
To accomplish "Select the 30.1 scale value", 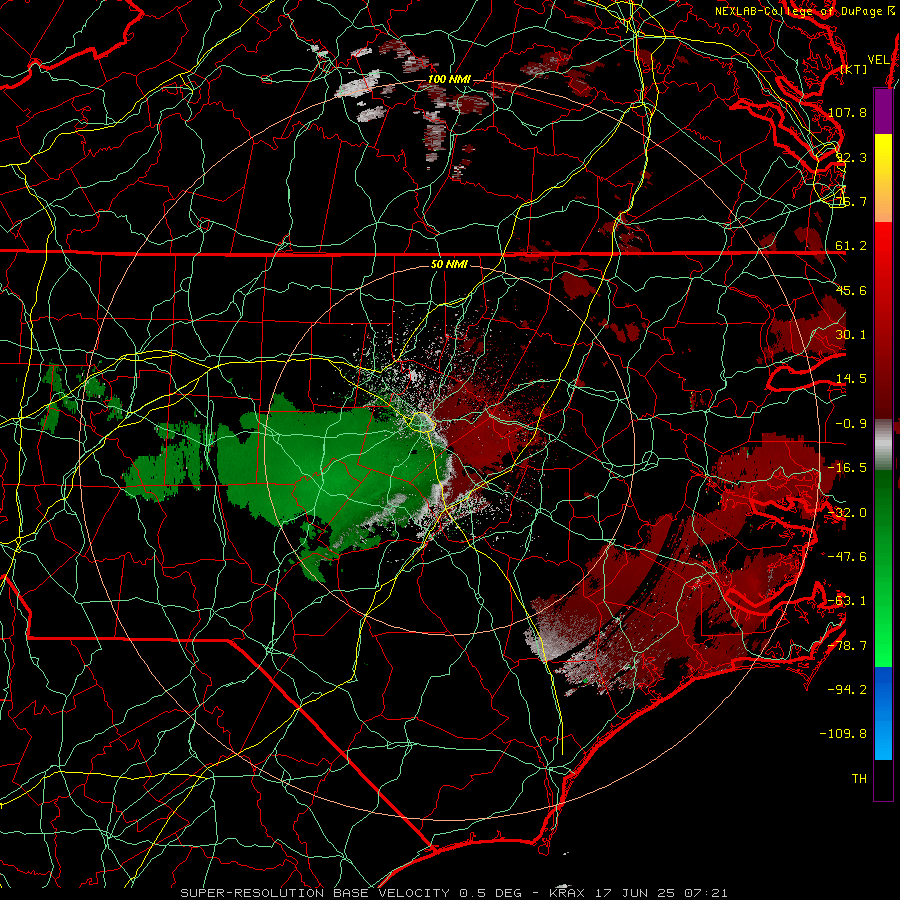I will (851, 335).
